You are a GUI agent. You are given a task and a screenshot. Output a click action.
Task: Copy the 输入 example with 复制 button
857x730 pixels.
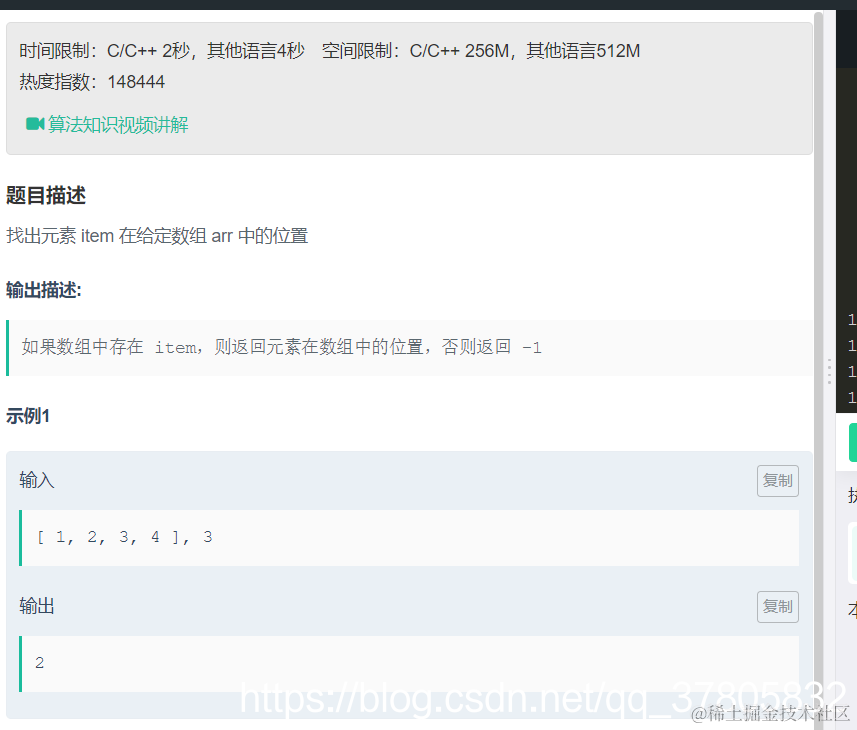tap(777, 481)
